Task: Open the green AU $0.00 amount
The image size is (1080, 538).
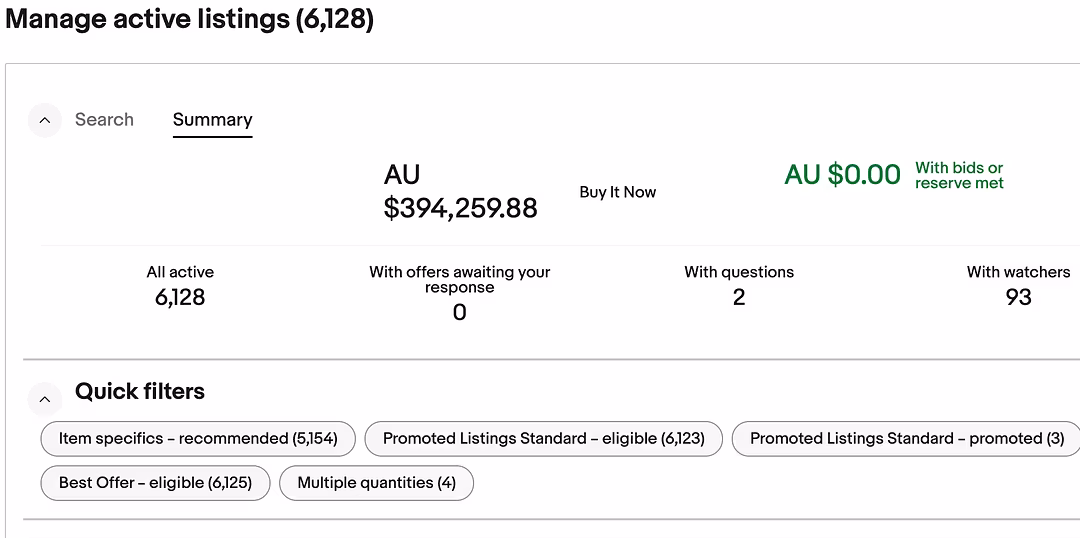Action: (x=842, y=174)
